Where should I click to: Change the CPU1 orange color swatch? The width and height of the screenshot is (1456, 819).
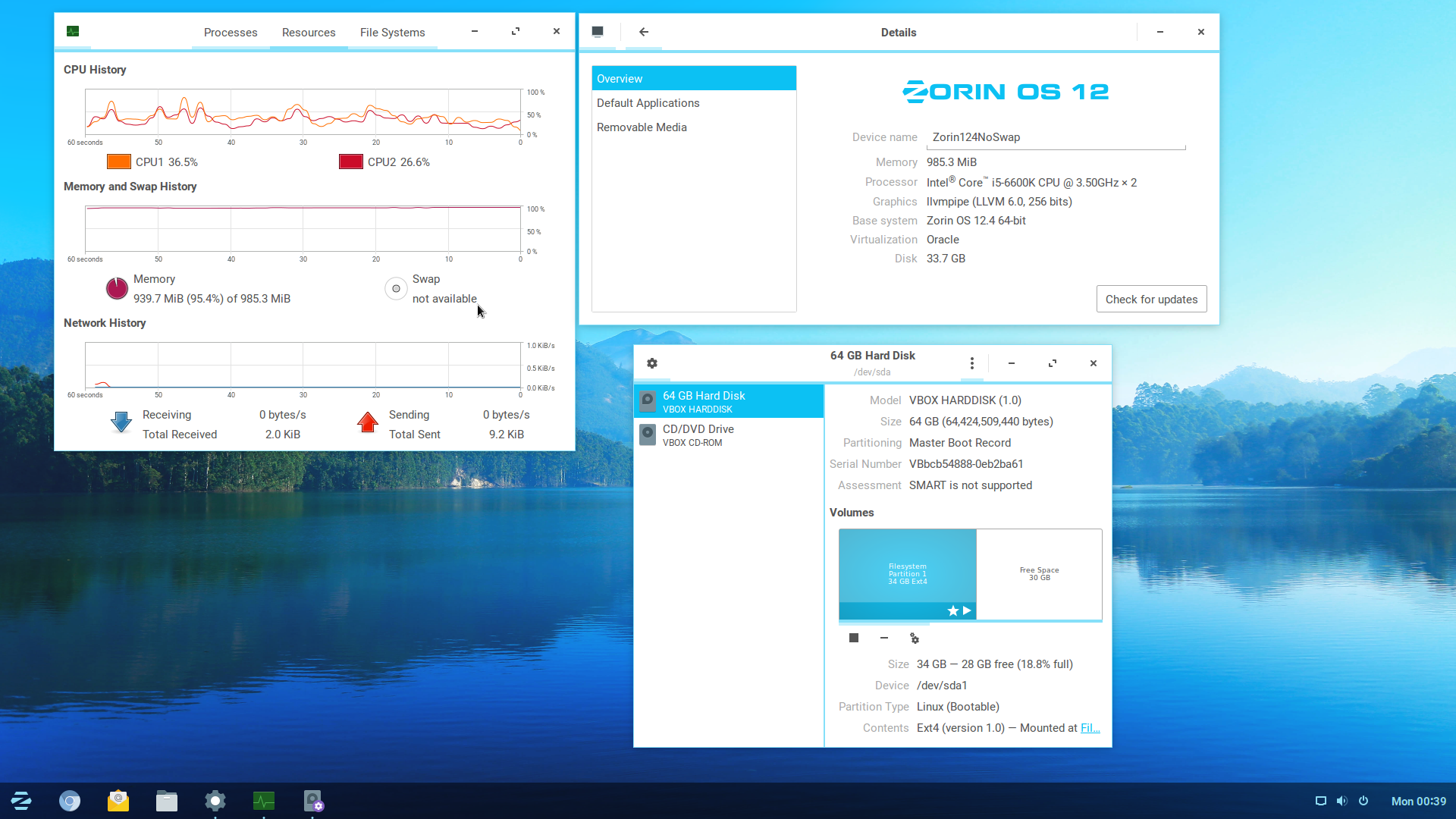pos(119,162)
